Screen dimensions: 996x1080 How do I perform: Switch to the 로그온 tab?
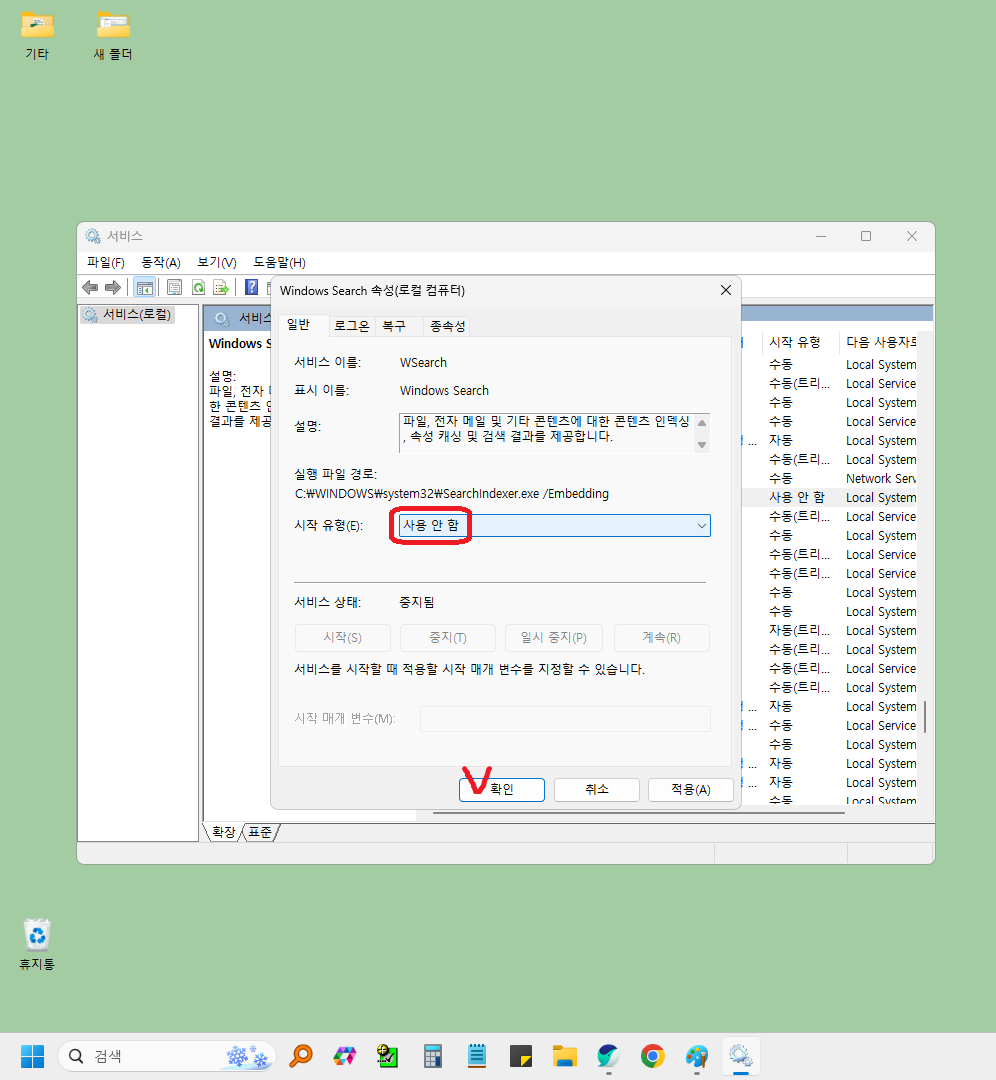coord(351,326)
